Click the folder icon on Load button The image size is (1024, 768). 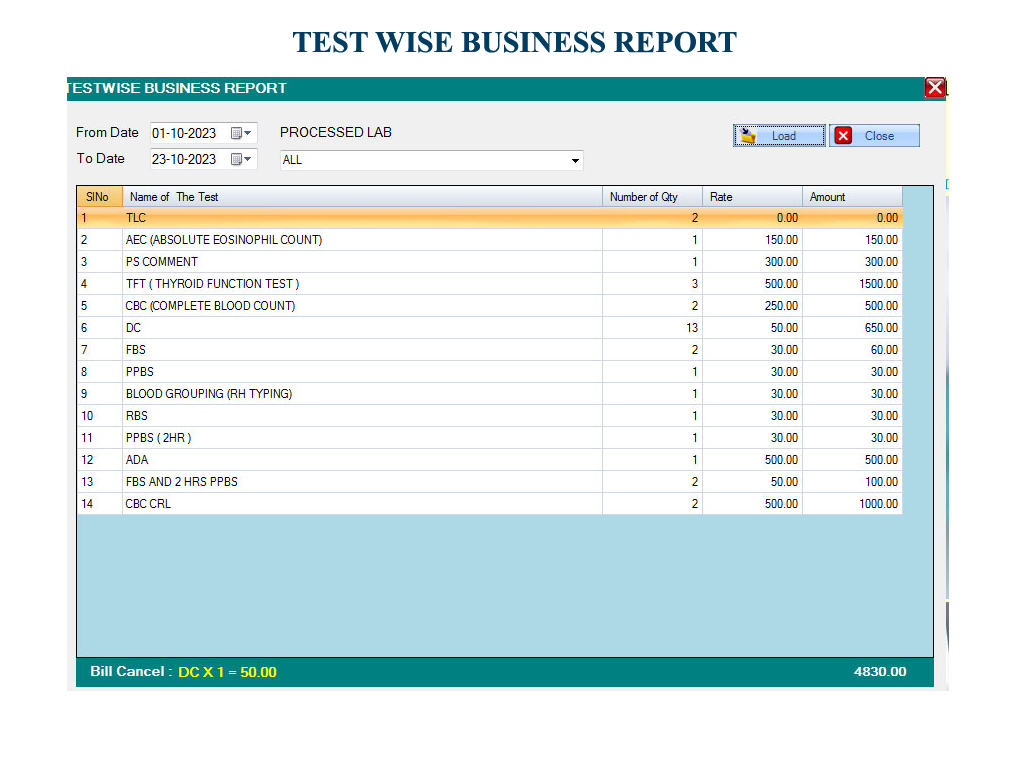747,136
